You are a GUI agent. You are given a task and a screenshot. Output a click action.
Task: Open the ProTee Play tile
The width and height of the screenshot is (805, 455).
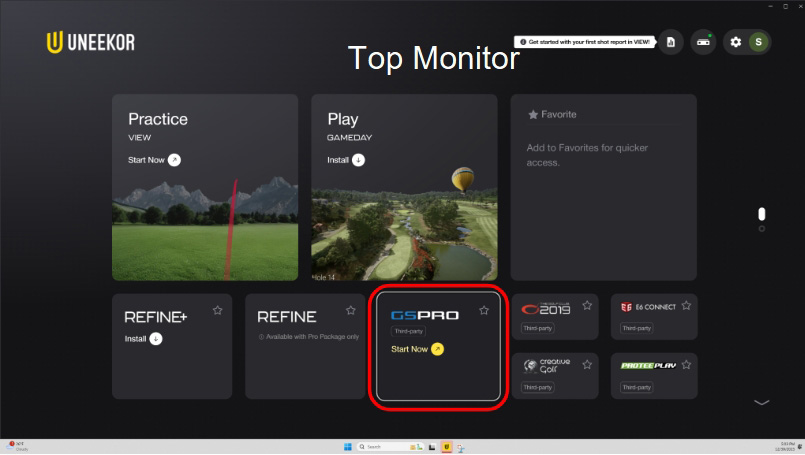(x=653, y=375)
